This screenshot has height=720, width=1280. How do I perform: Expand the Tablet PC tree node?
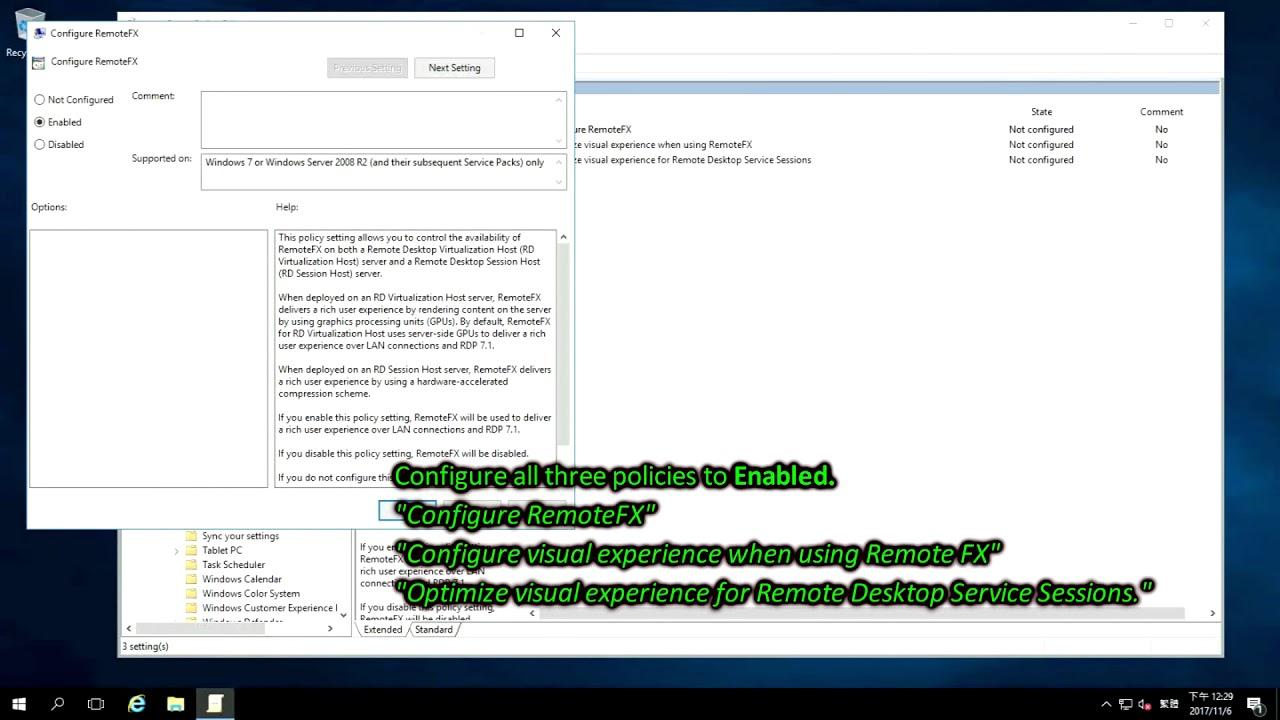tap(177, 551)
